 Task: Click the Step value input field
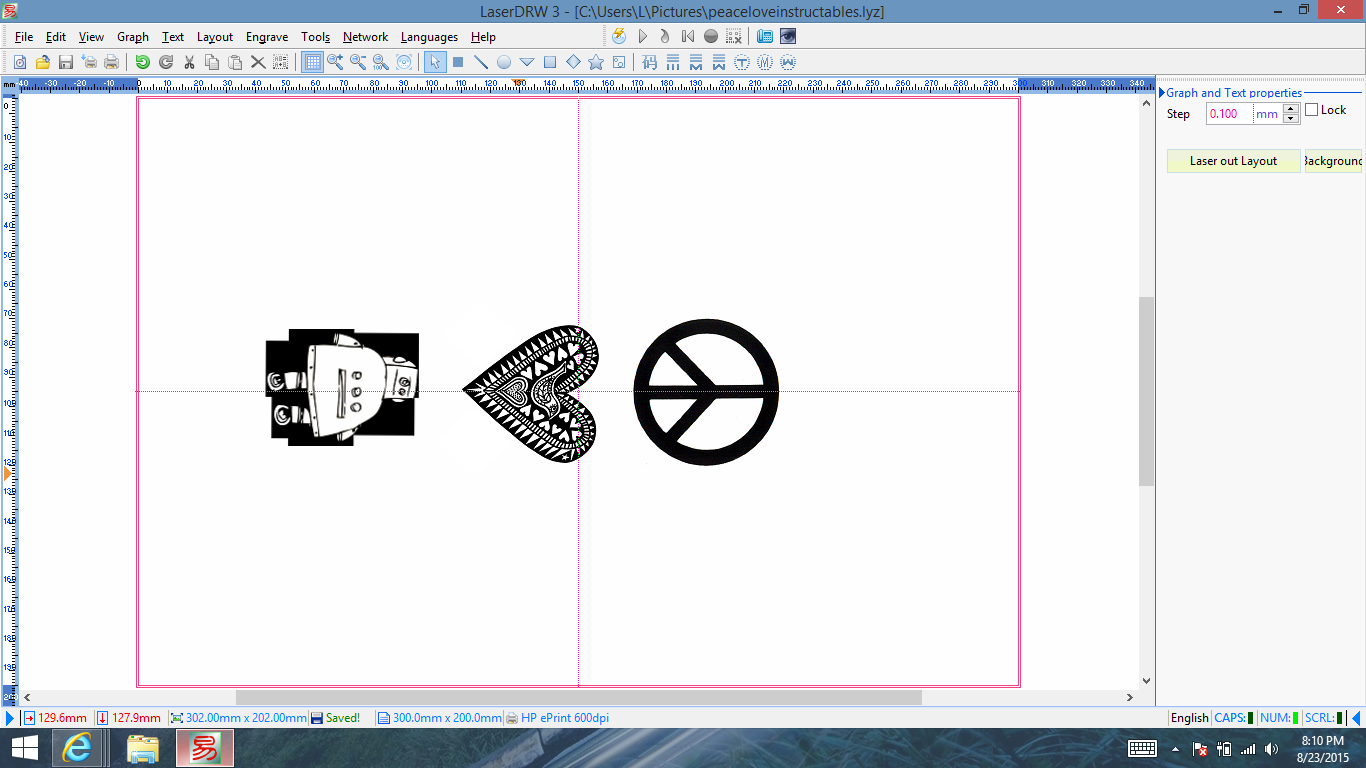1230,114
